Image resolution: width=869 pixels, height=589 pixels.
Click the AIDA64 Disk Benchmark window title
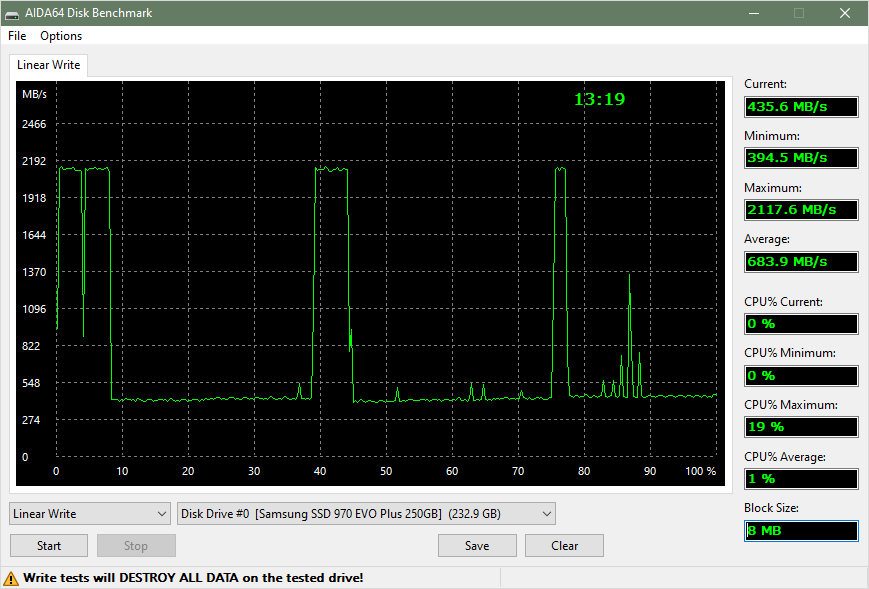pyautogui.click(x=89, y=13)
